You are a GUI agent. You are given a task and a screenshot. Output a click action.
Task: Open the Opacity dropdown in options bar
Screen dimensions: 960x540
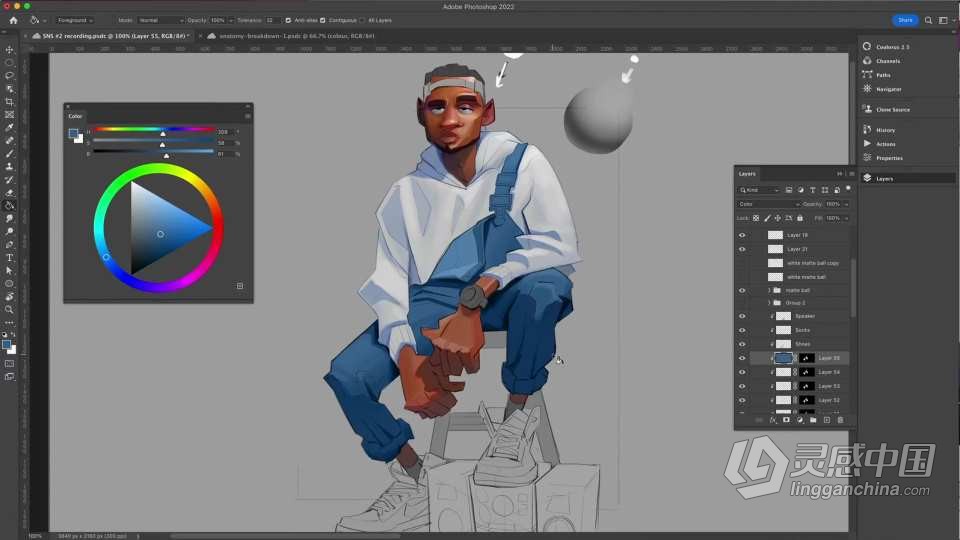coord(231,20)
